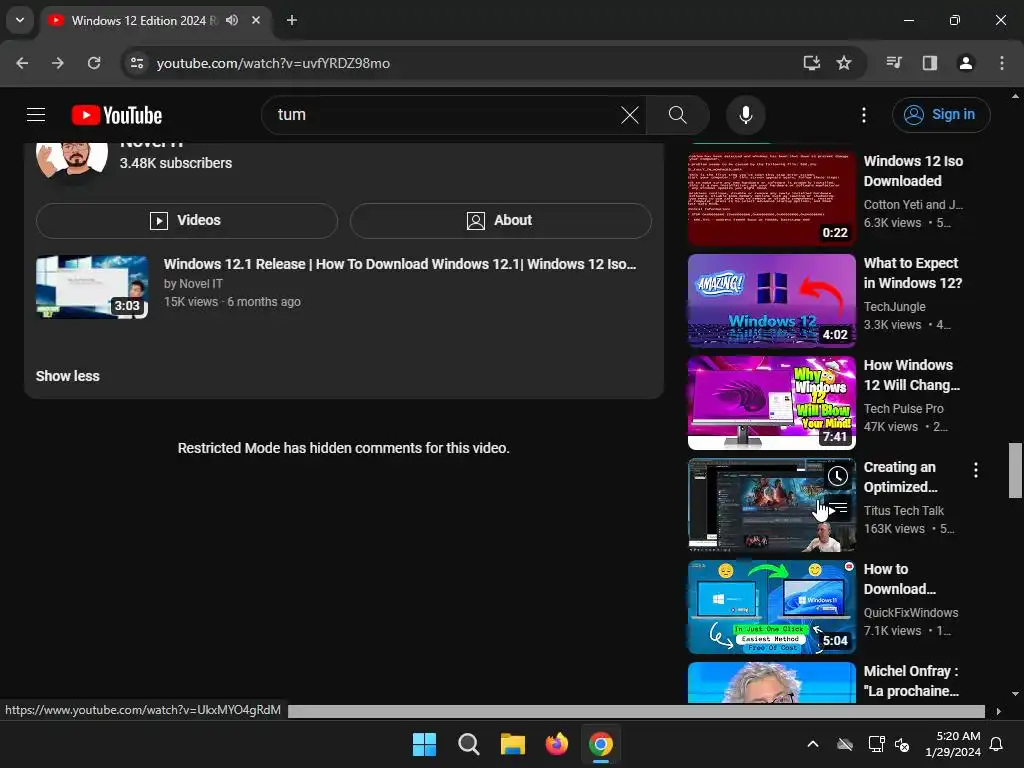Click the page vertical scrollbar thumb
This screenshot has width=1024, height=768.
1015,470
